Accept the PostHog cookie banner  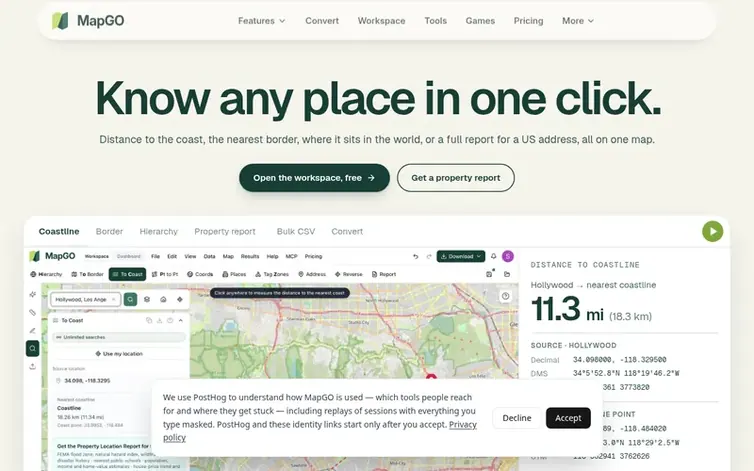point(568,418)
